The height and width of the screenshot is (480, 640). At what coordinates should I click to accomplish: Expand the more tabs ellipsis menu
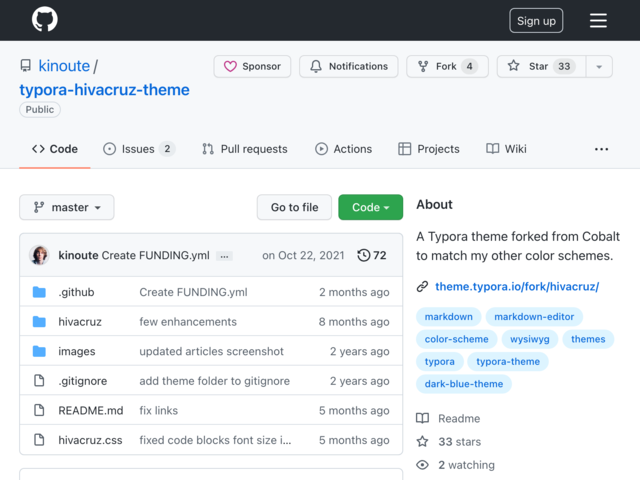[601, 149]
